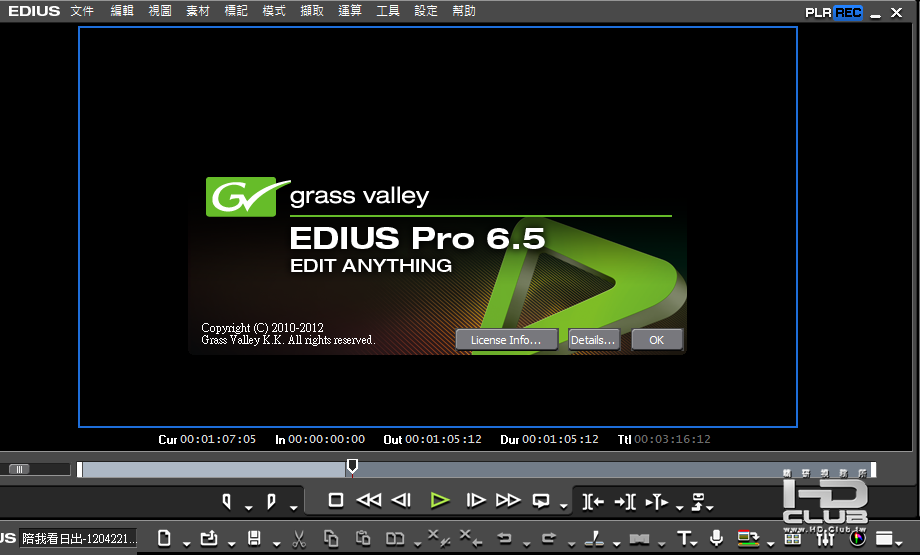The height and width of the screenshot is (555, 920).
Task: Click the Set Out point icon
Action: 271,501
